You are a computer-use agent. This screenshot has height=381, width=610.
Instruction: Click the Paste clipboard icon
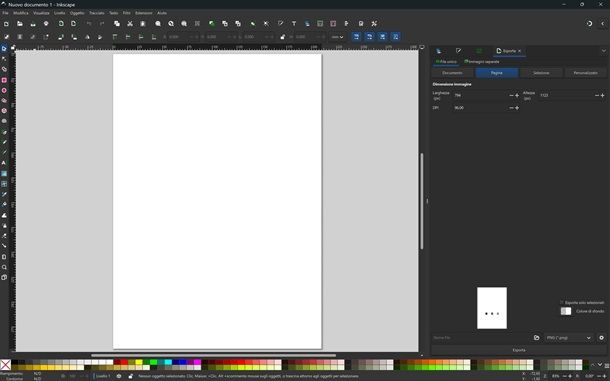pos(143,24)
